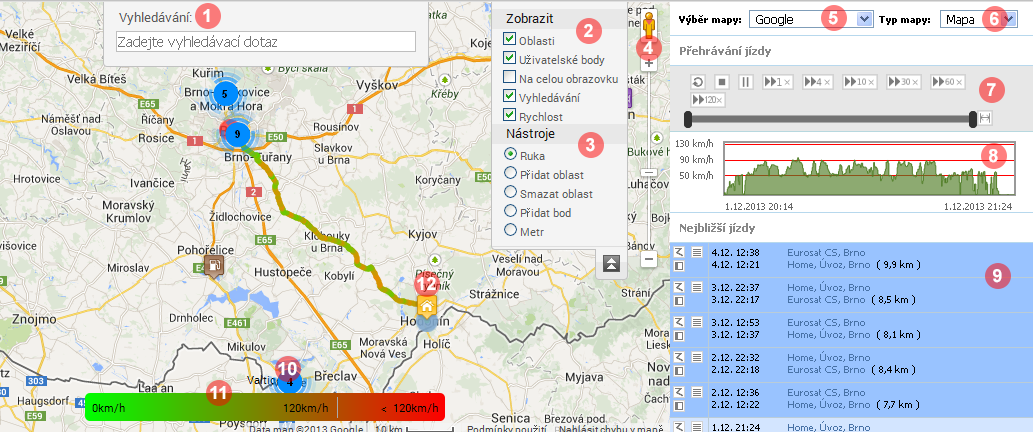Open details list icon for the 4.12. 12:38 ride
Image resolution: width=1033 pixels, height=432 pixels.
coord(696,252)
